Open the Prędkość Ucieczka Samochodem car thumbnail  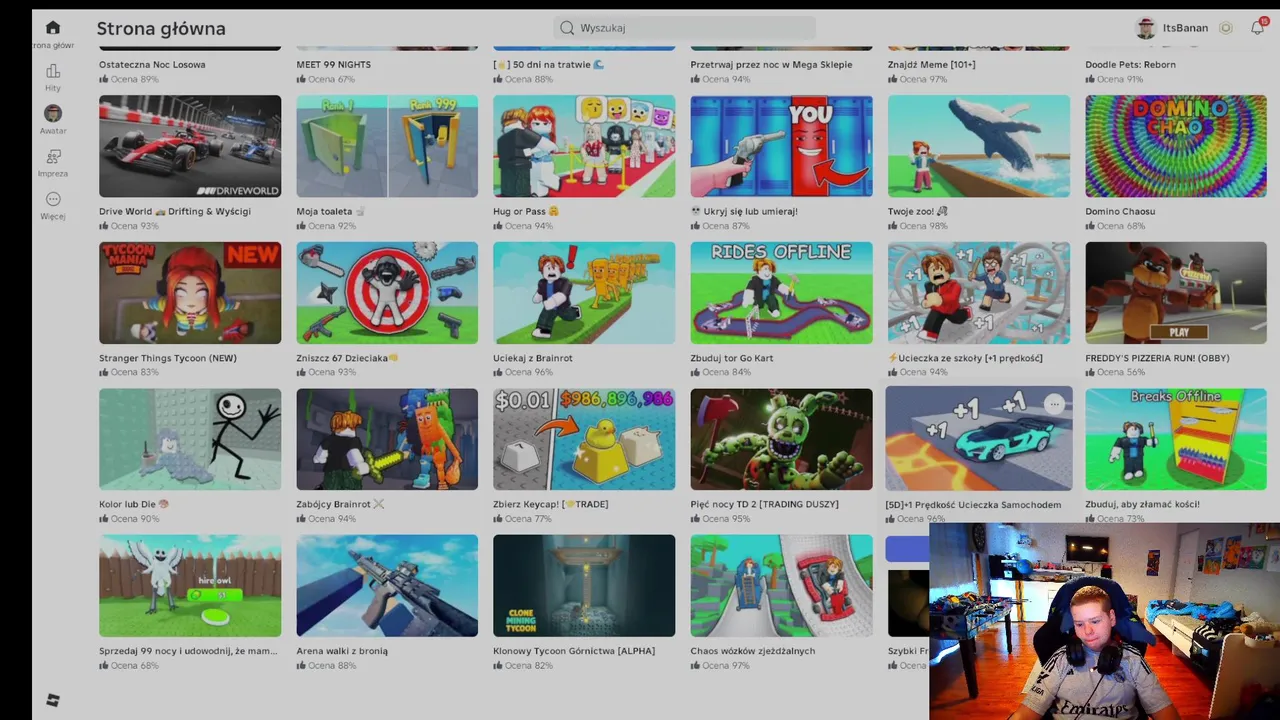(979, 438)
